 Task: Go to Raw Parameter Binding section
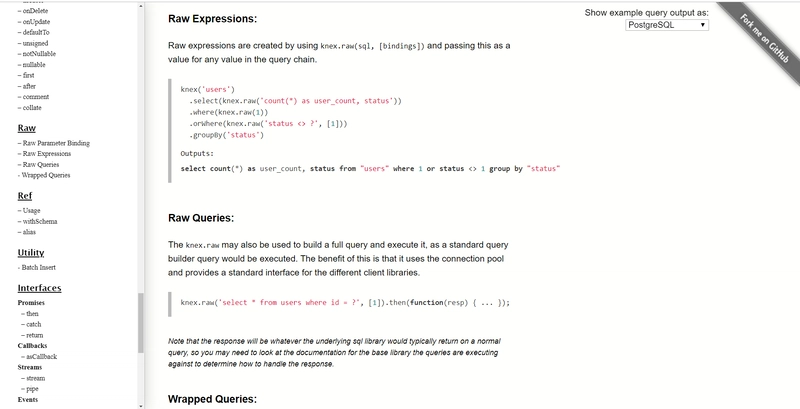click(x=56, y=143)
